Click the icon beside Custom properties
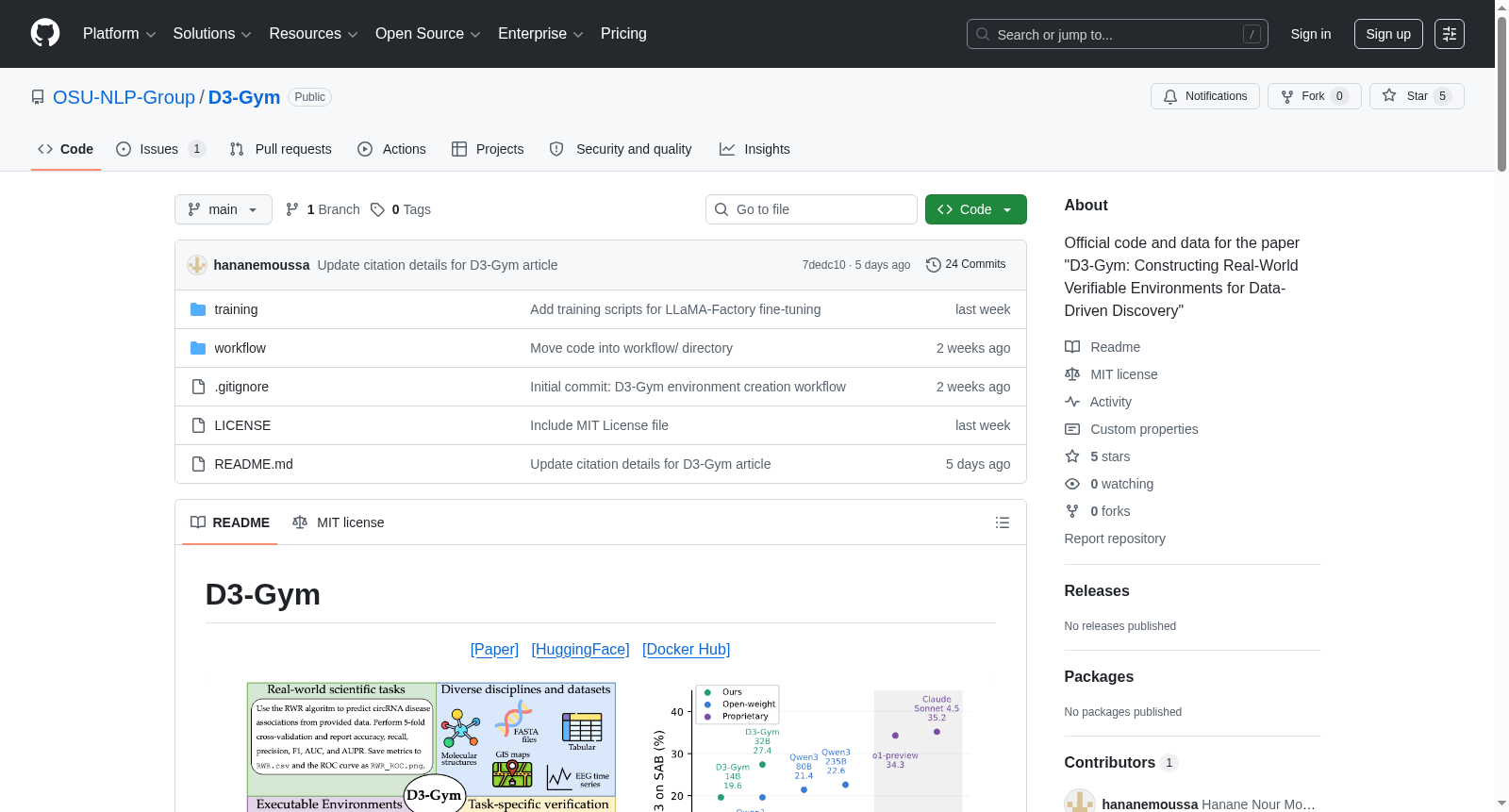 pos(1072,429)
